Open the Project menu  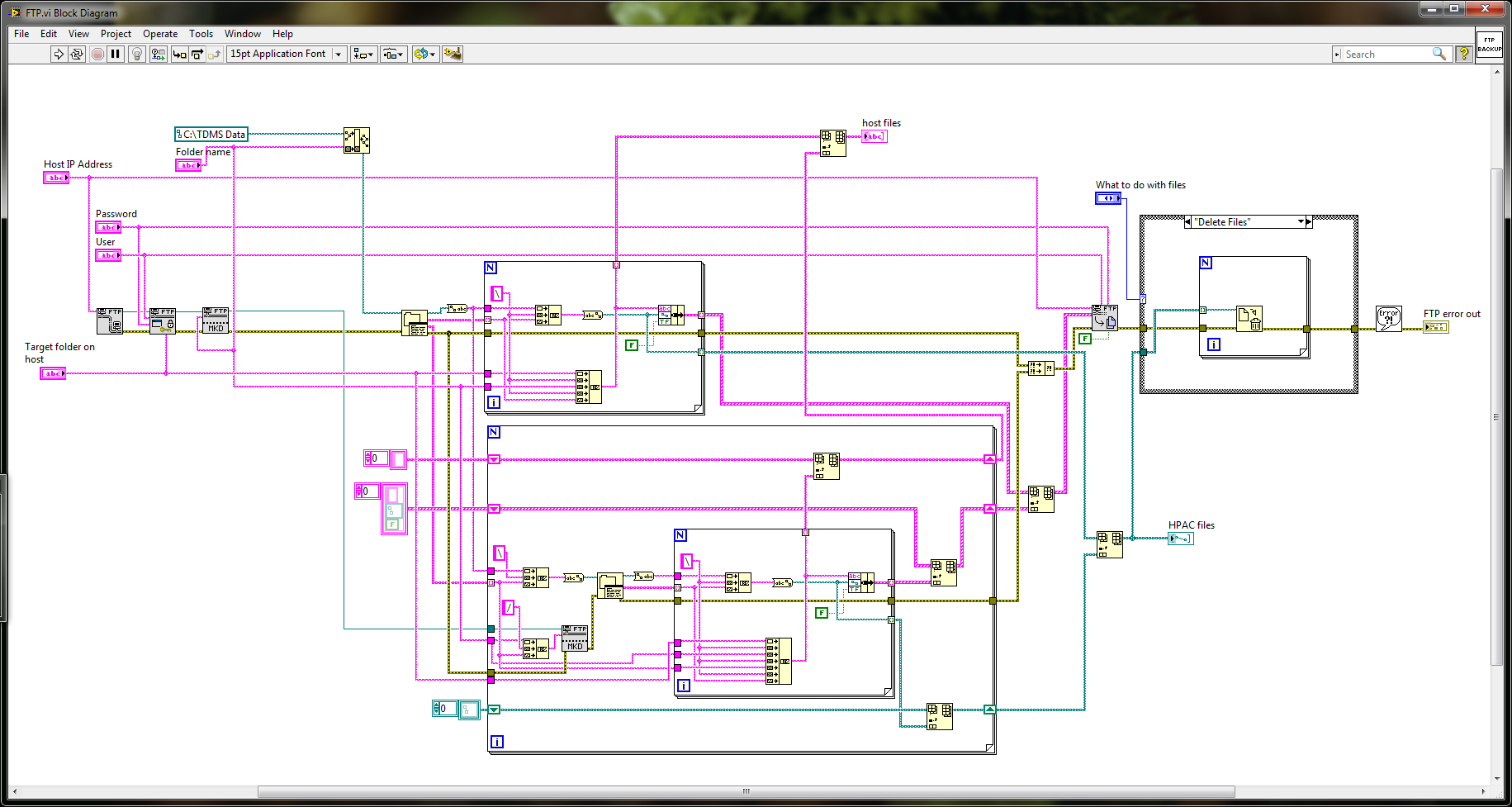tap(116, 34)
